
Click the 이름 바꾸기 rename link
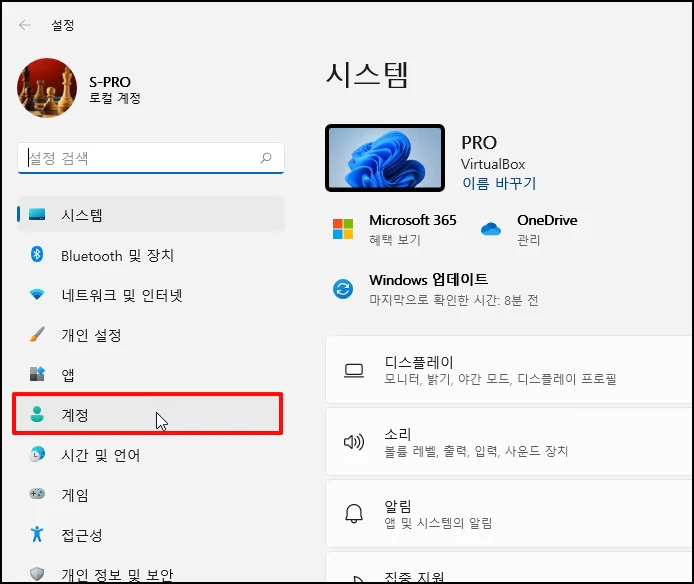pyautogui.click(x=499, y=183)
